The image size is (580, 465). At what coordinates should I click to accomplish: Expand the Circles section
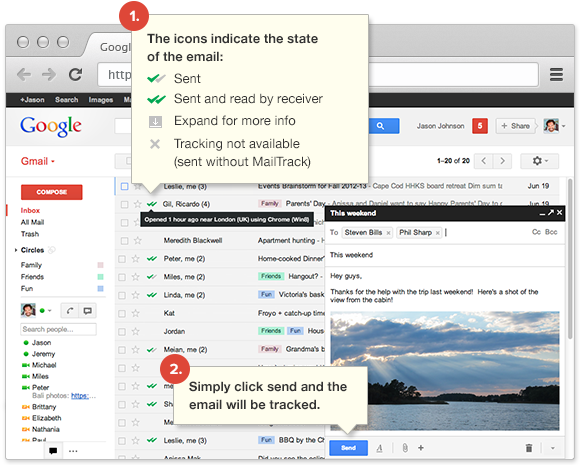pyautogui.click(x=16, y=250)
